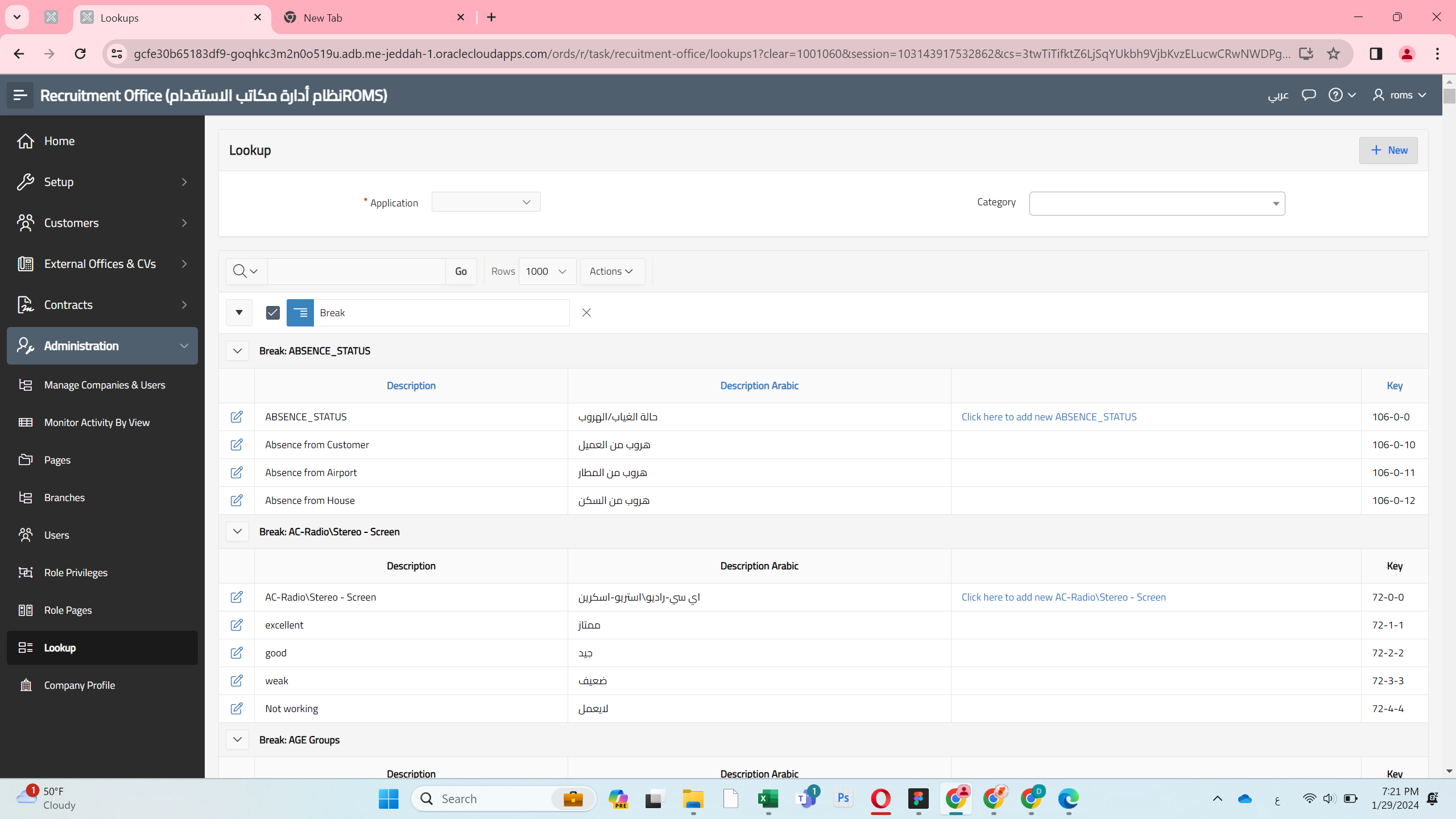Edit the Absence from Customer row
Viewport: 1456px width, 819px height.
click(237, 445)
